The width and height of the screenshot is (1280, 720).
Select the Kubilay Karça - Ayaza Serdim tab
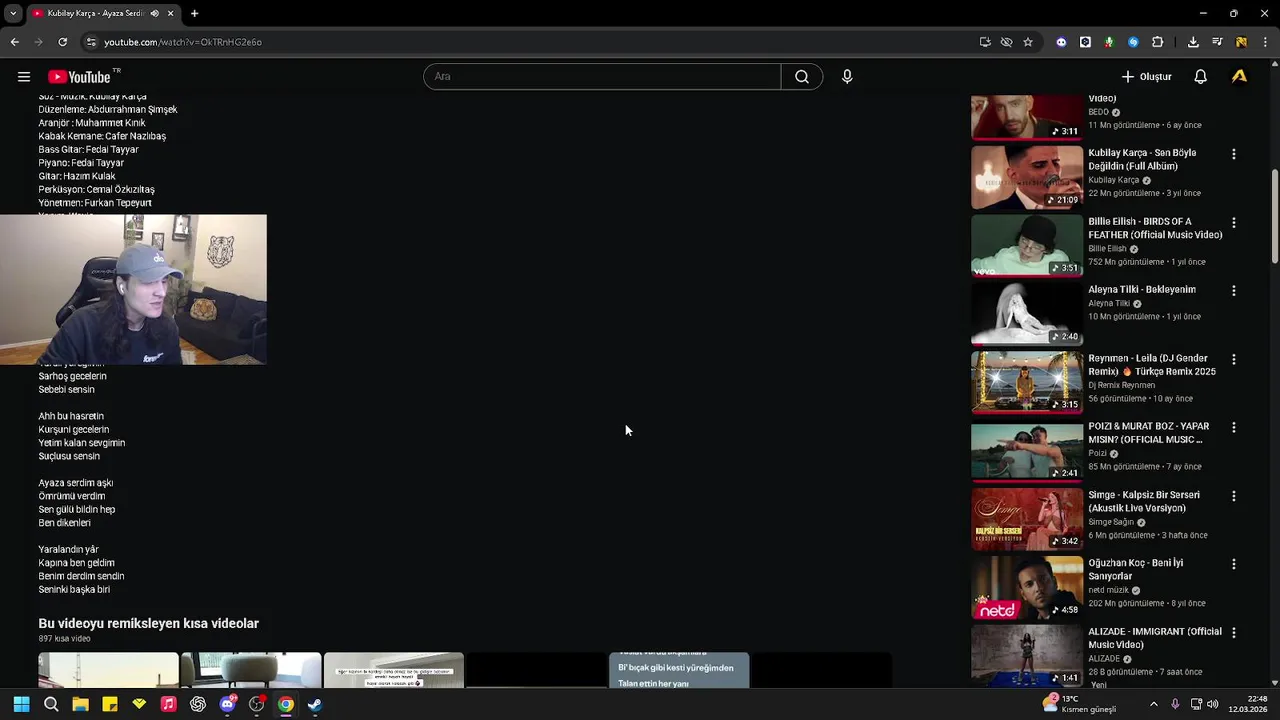(x=96, y=13)
